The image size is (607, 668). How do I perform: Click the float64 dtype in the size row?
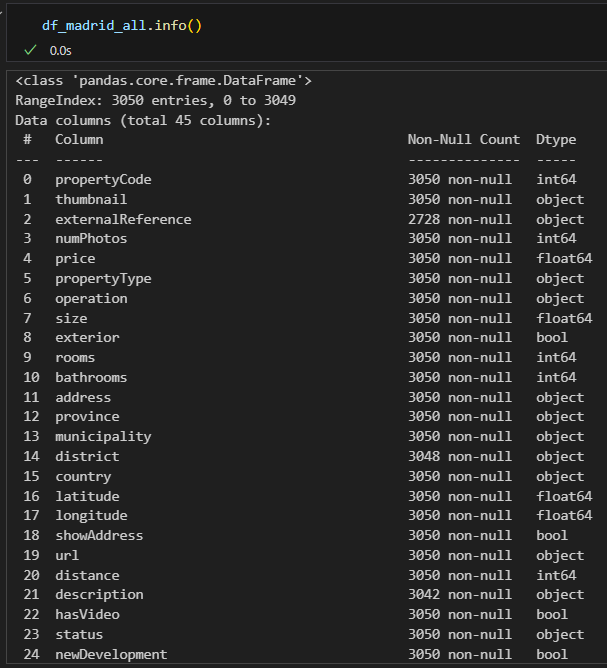pyautogui.click(x=564, y=318)
